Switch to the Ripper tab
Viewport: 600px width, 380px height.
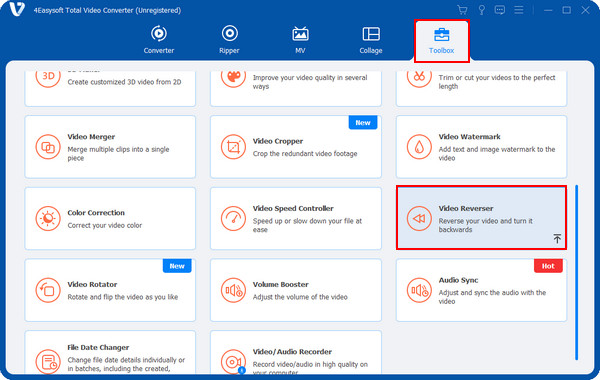tap(230, 40)
